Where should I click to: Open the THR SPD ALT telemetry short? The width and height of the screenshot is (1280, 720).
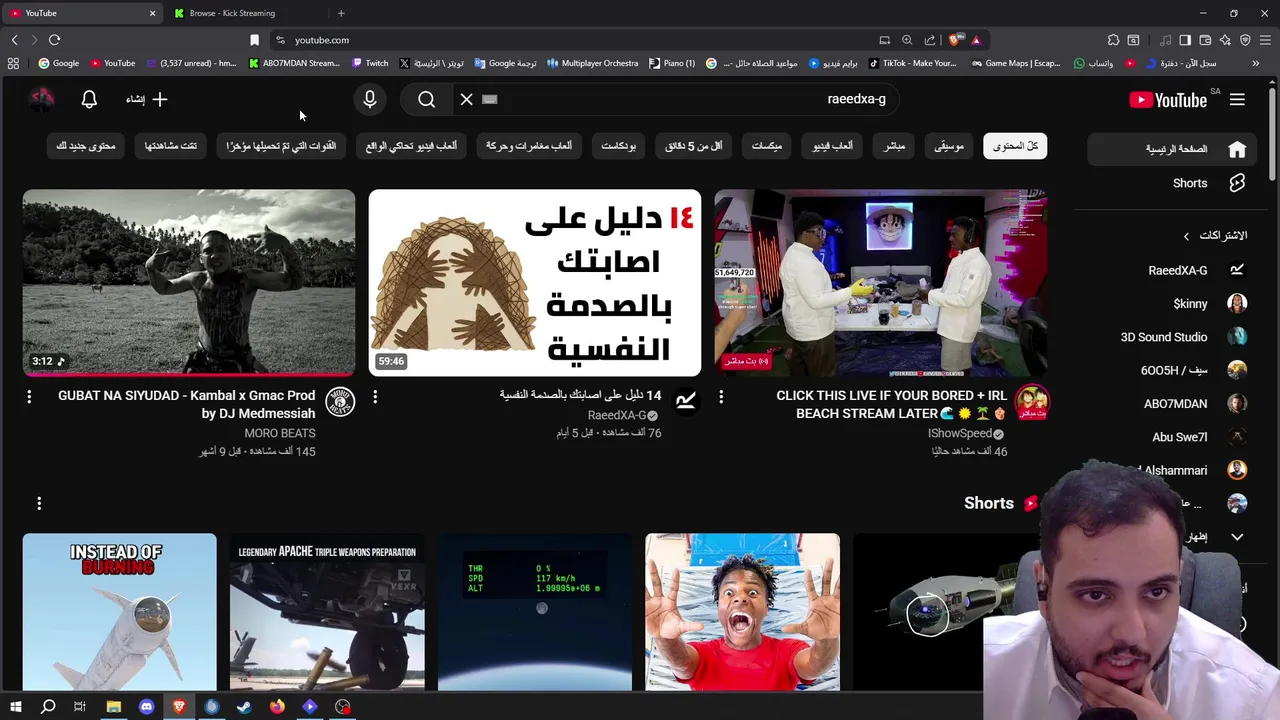click(x=535, y=612)
